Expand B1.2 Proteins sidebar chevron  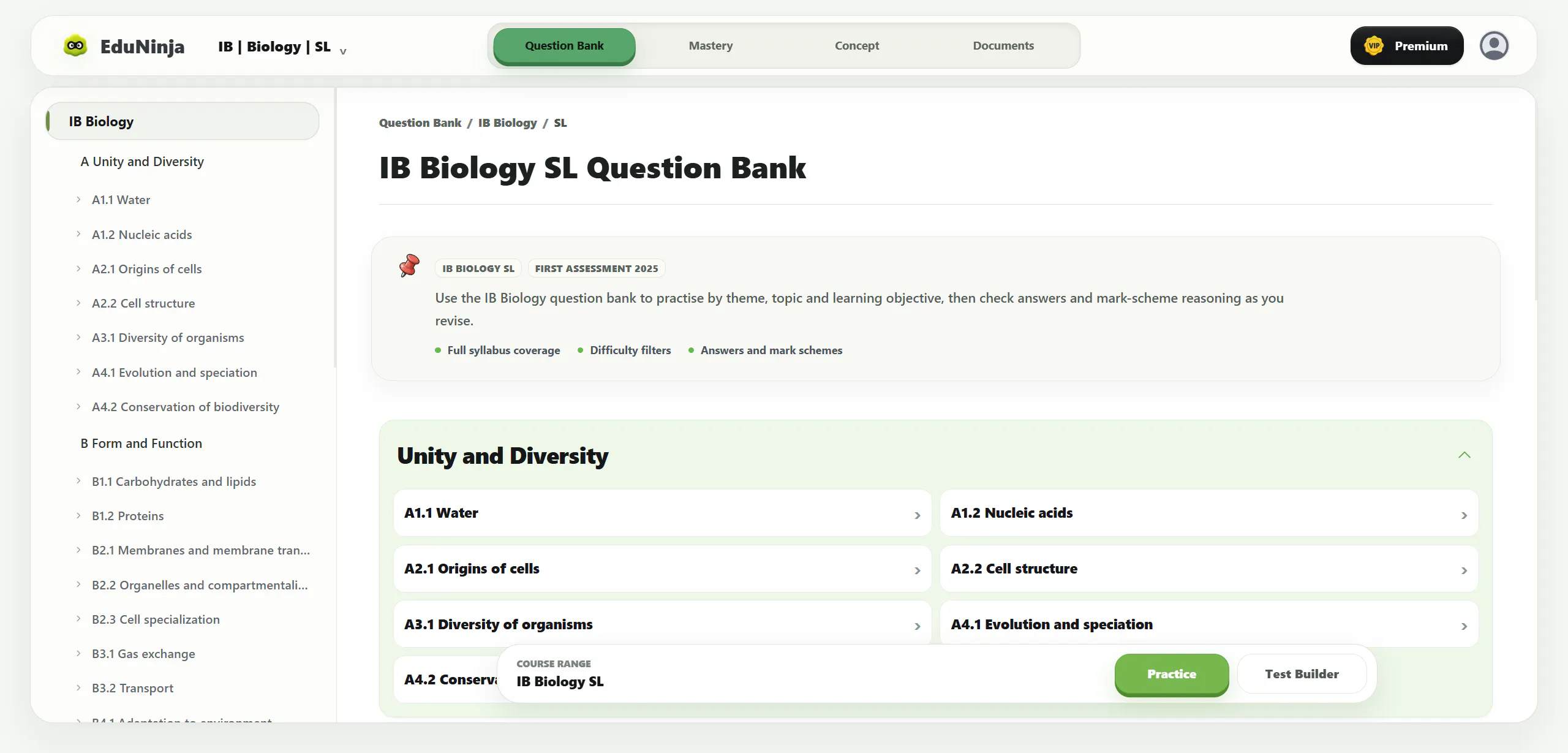tap(78, 515)
